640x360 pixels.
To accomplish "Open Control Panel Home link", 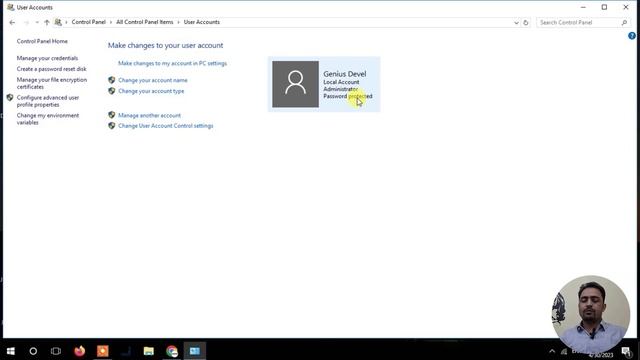I will [42, 41].
